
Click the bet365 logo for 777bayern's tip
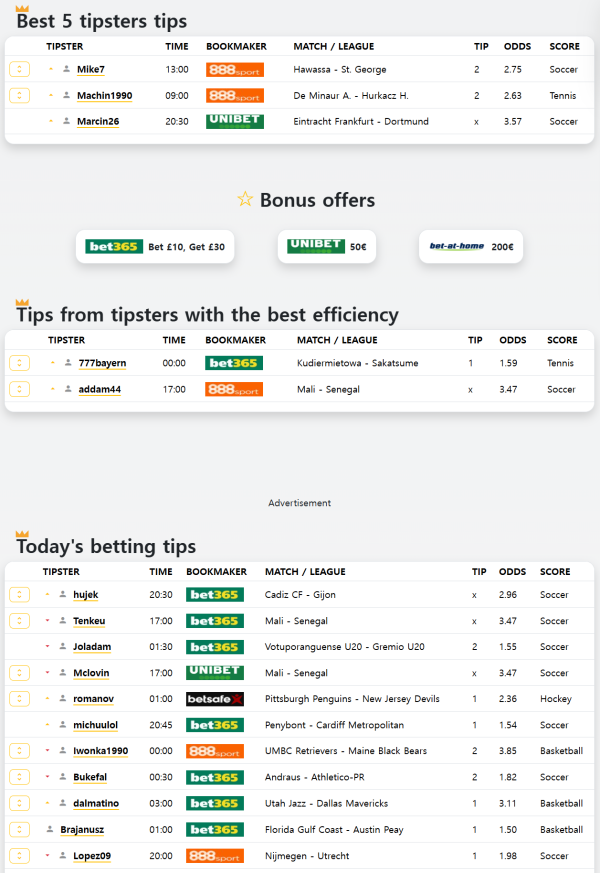(234, 363)
